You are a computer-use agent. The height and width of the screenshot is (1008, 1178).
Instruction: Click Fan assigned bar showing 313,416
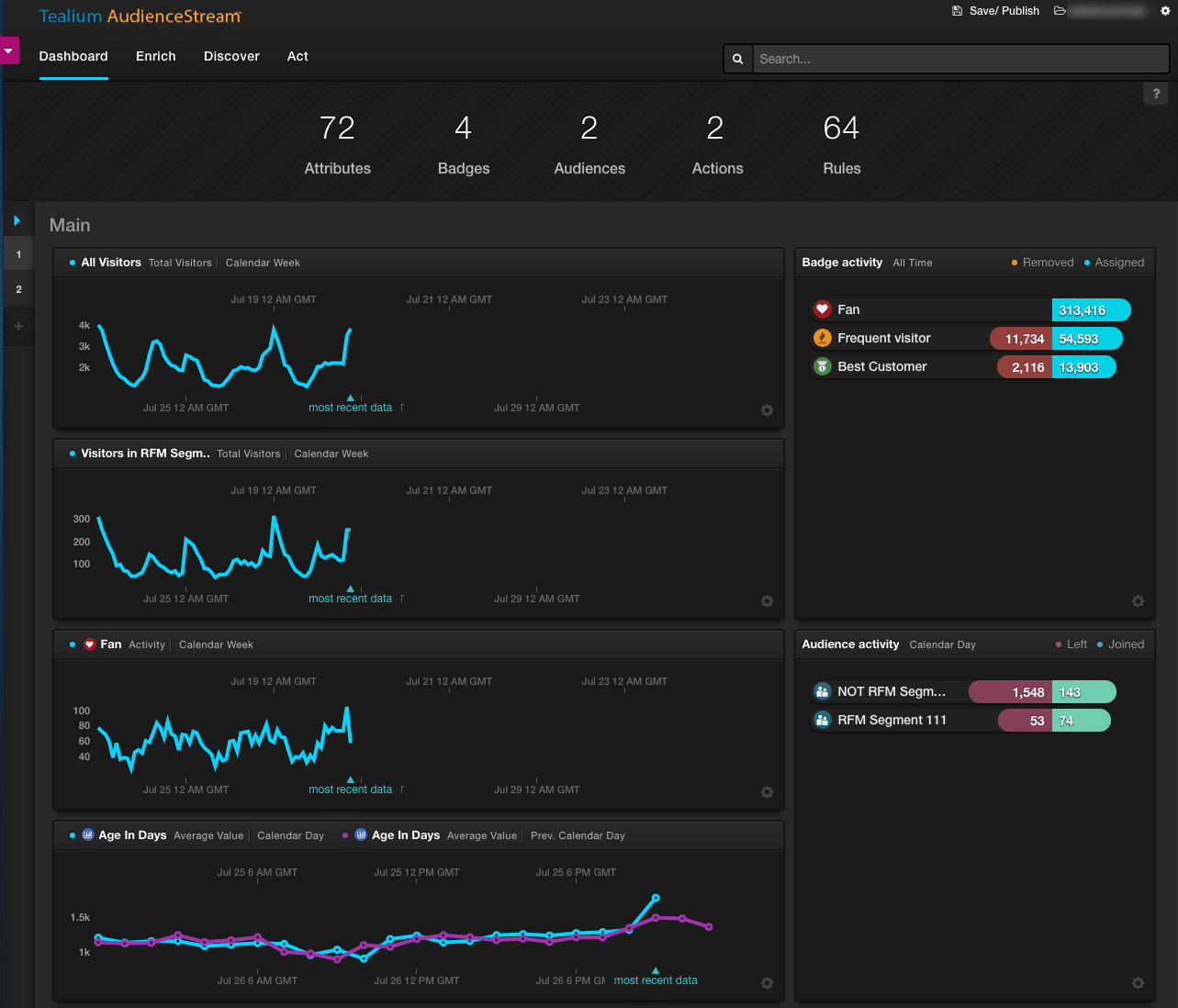(x=1090, y=310)
